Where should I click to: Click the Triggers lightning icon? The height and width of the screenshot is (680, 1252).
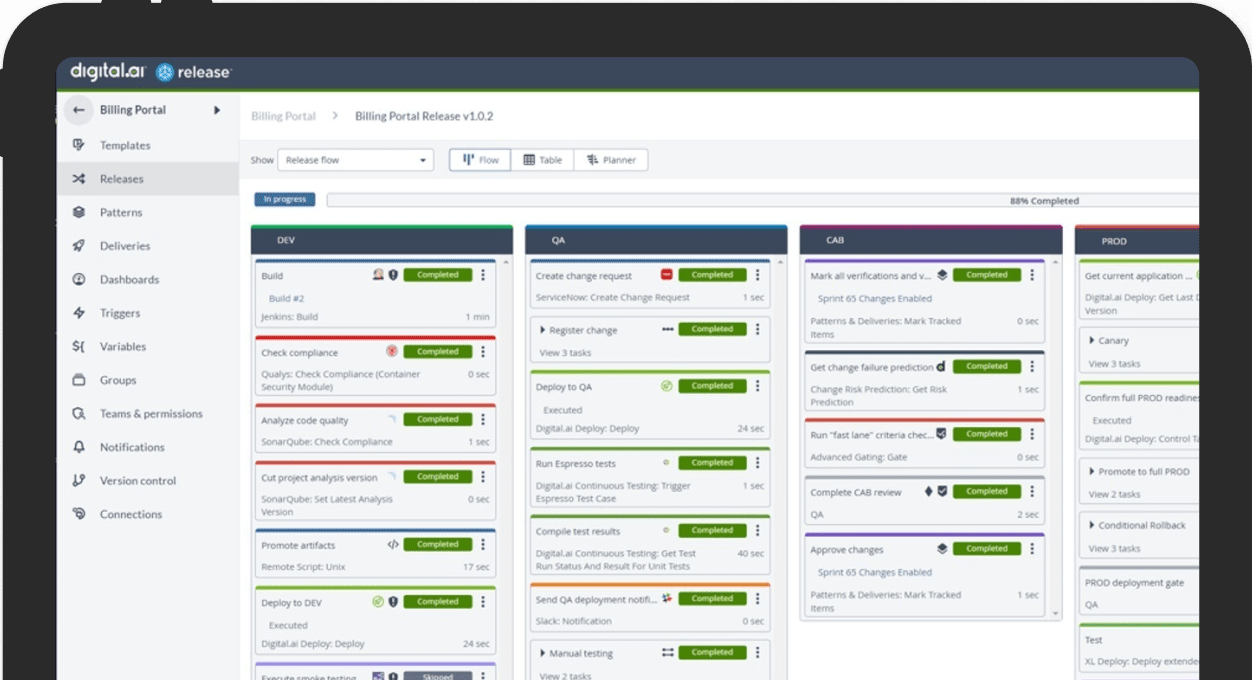click(79, 313)
